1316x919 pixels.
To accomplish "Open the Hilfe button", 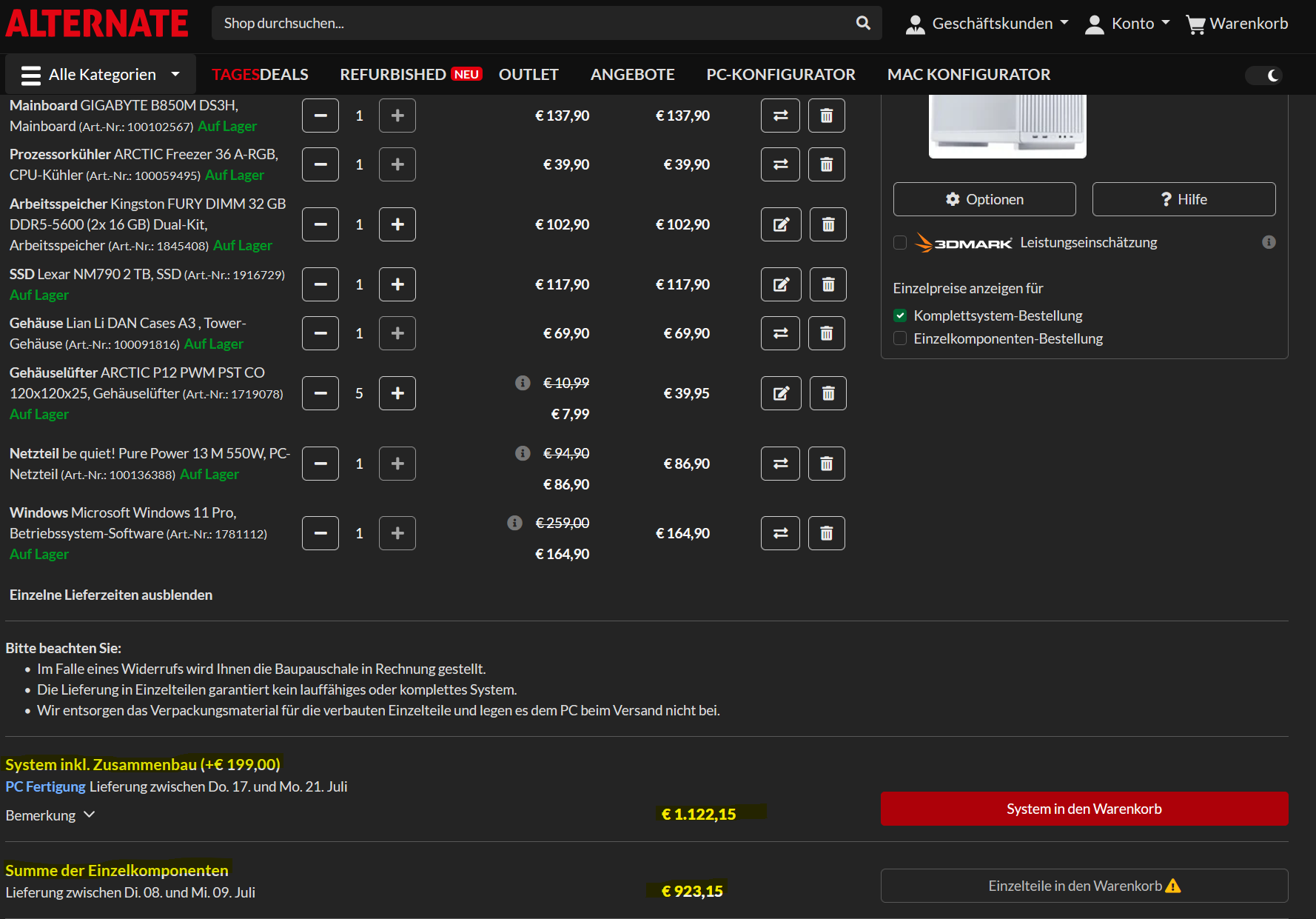I will (x=1184, y=199).
